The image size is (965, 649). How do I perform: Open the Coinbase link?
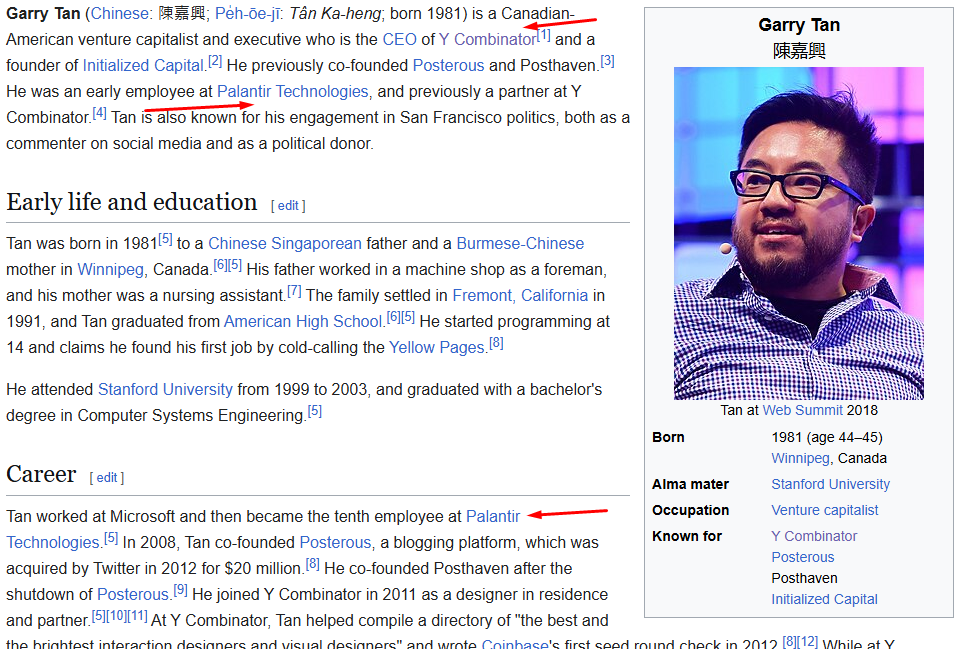(x=515, y=643)
